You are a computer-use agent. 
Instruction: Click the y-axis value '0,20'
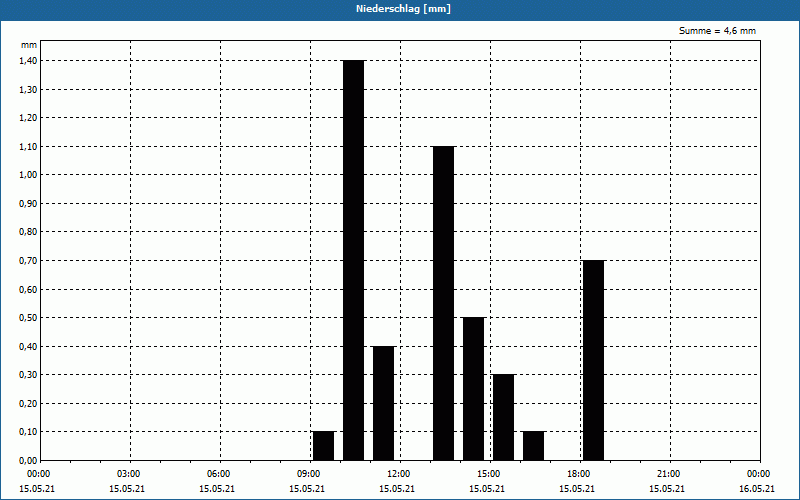(x=29, y=404)
